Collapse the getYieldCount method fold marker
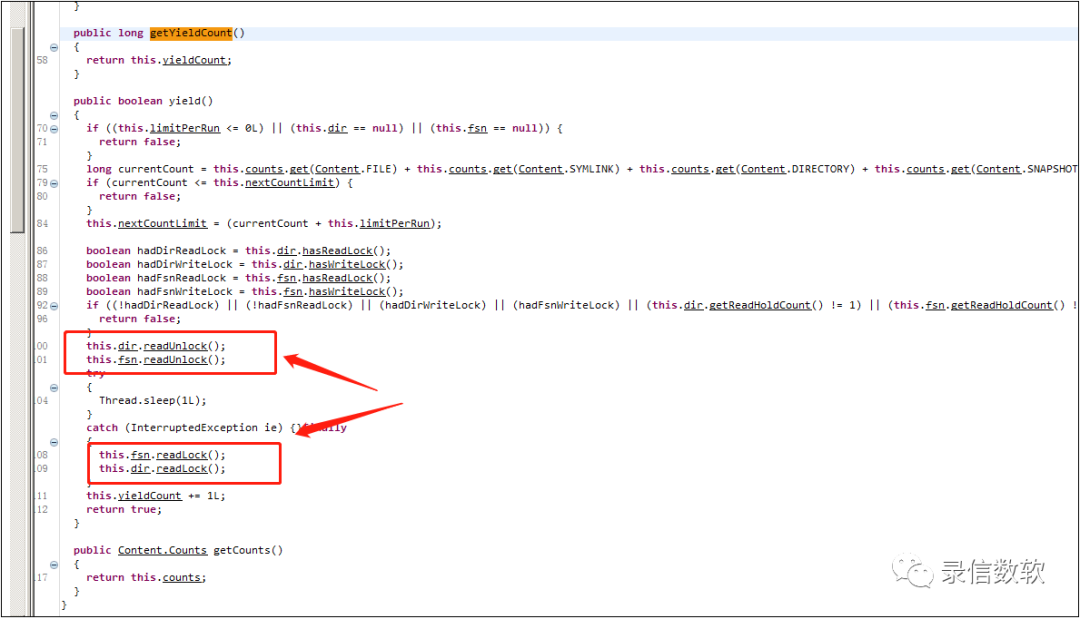The width and height of the screenshot is (1080, 619). (x=54, y=47)
